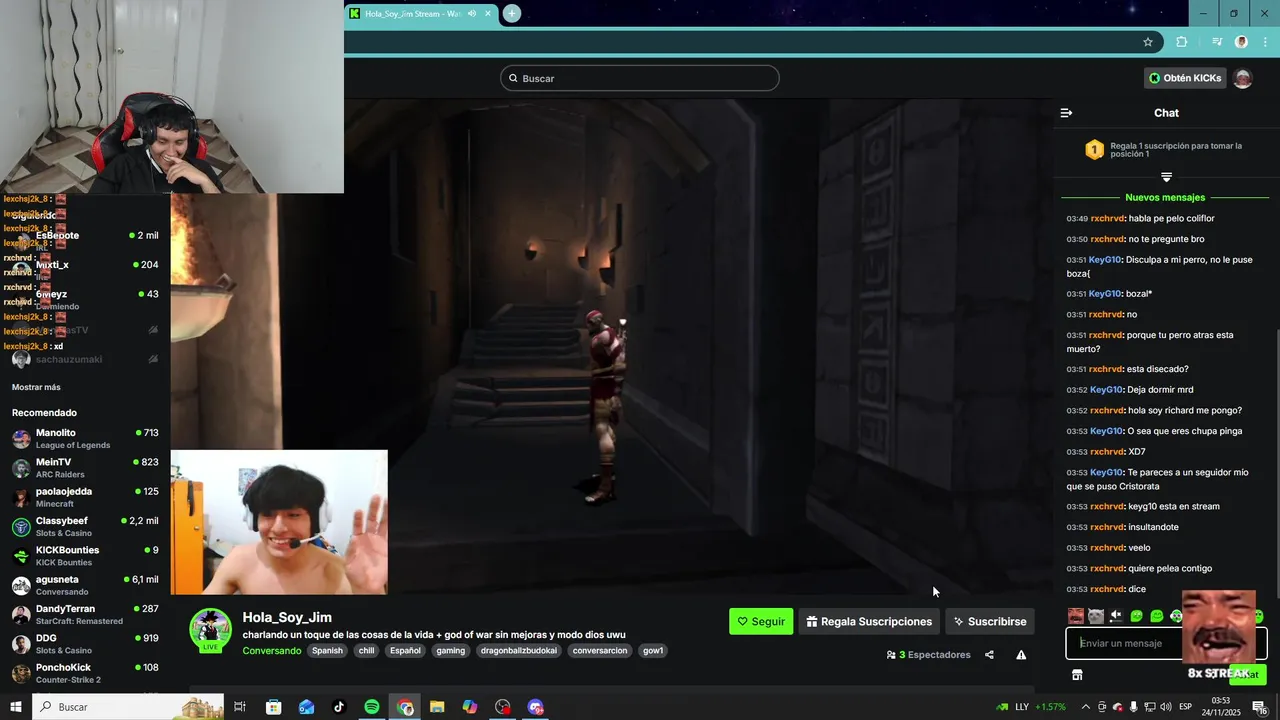
Task: Expand the gift leaderboard chevron in chat
Action: coord(1166,177)
